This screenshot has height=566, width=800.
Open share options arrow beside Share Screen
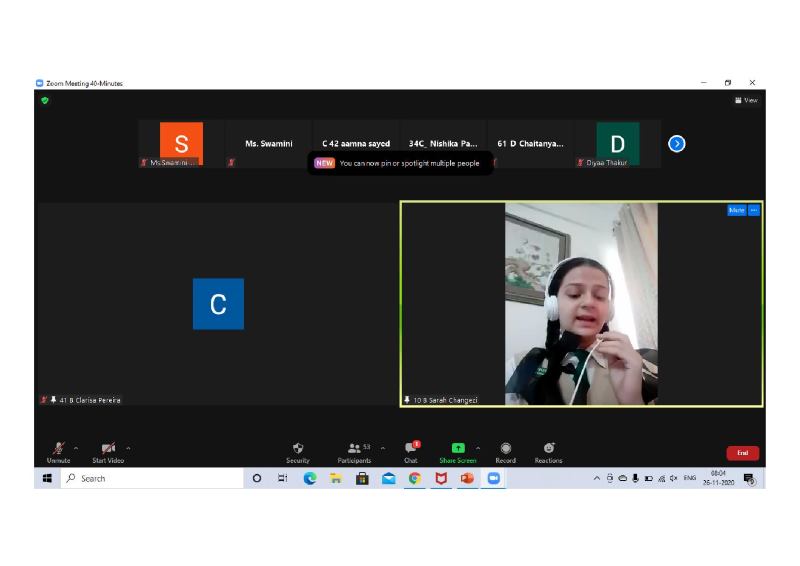[x=478, y=448]
